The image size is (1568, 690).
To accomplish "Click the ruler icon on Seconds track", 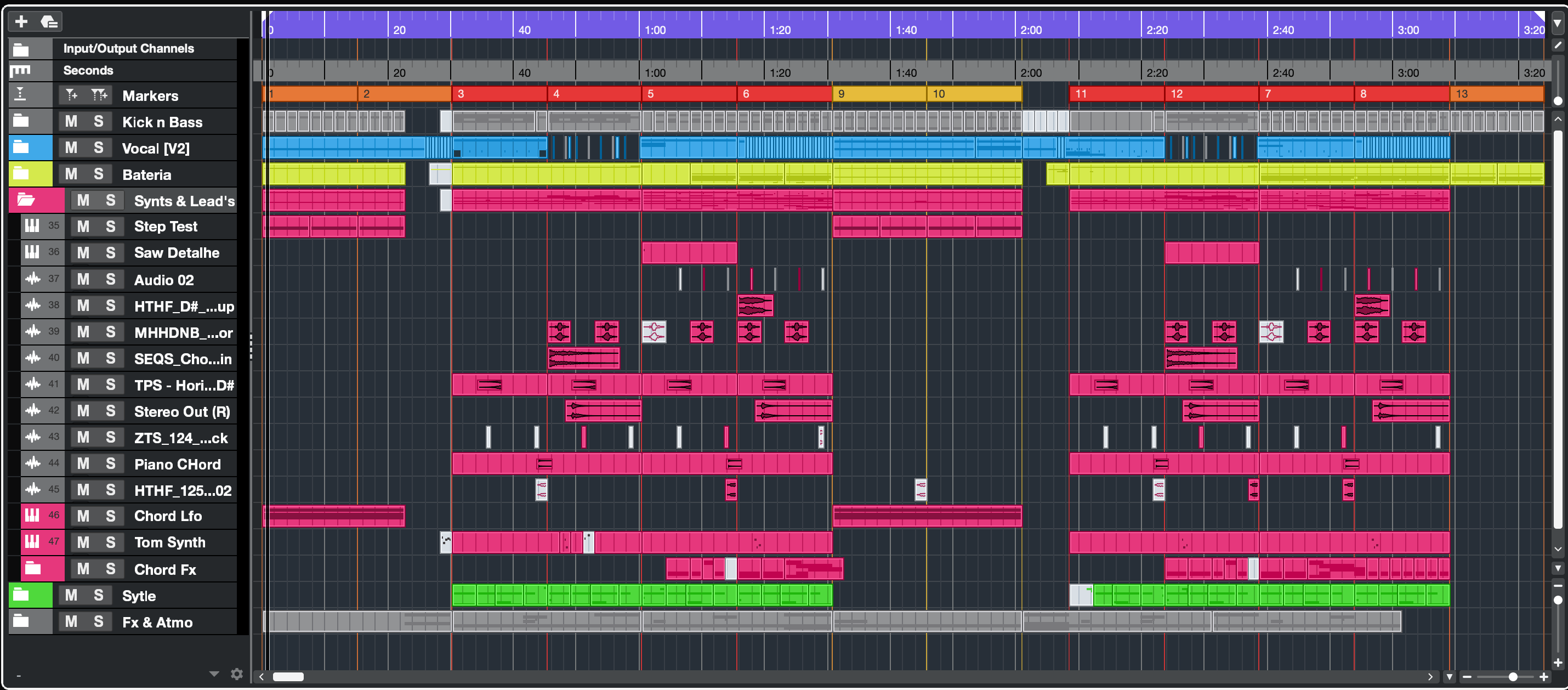I will point(20,71).
